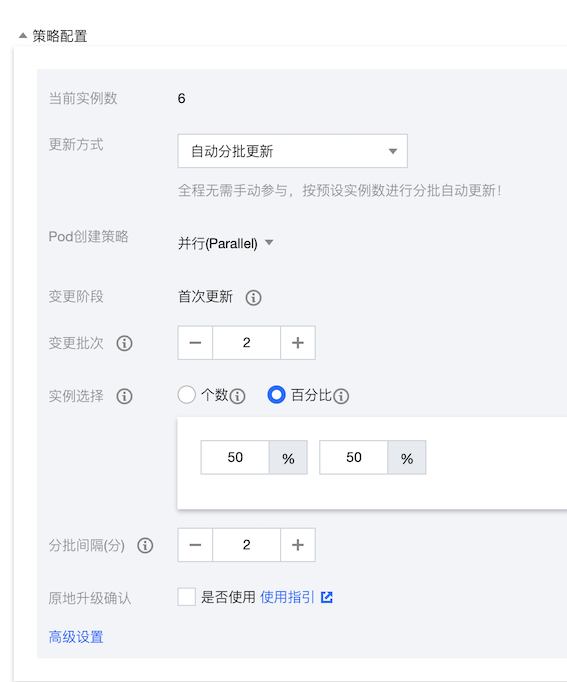Open 高级设置 advanced settings link
The image size is (567, 682).
point(76,637)
